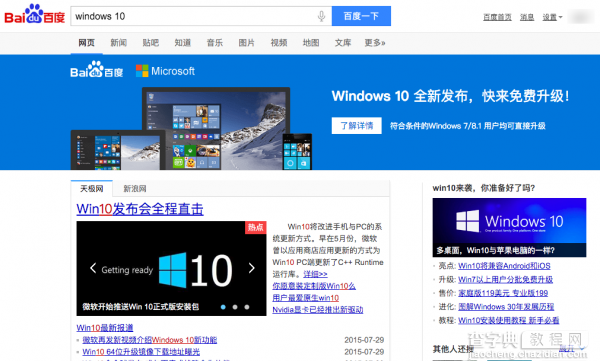Open the Win10发布会全程直击 headline link

[x=140, y=209]
